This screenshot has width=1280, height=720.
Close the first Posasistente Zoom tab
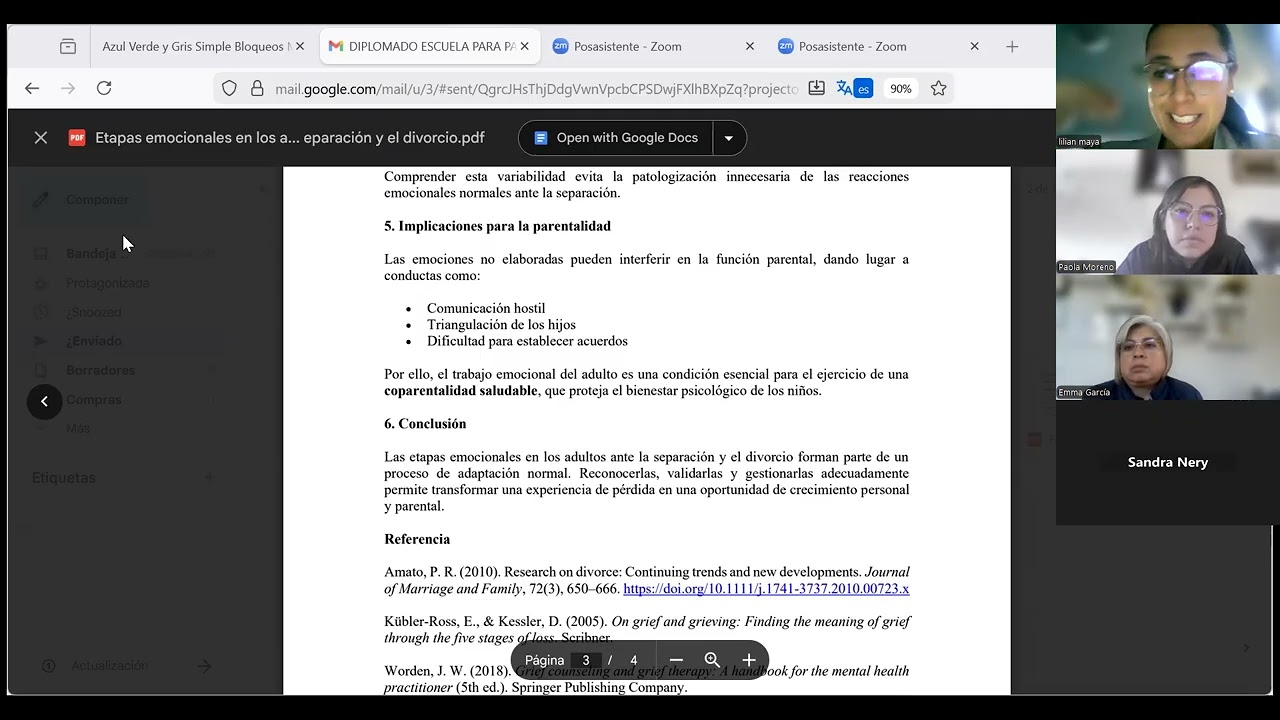[750, 46]
